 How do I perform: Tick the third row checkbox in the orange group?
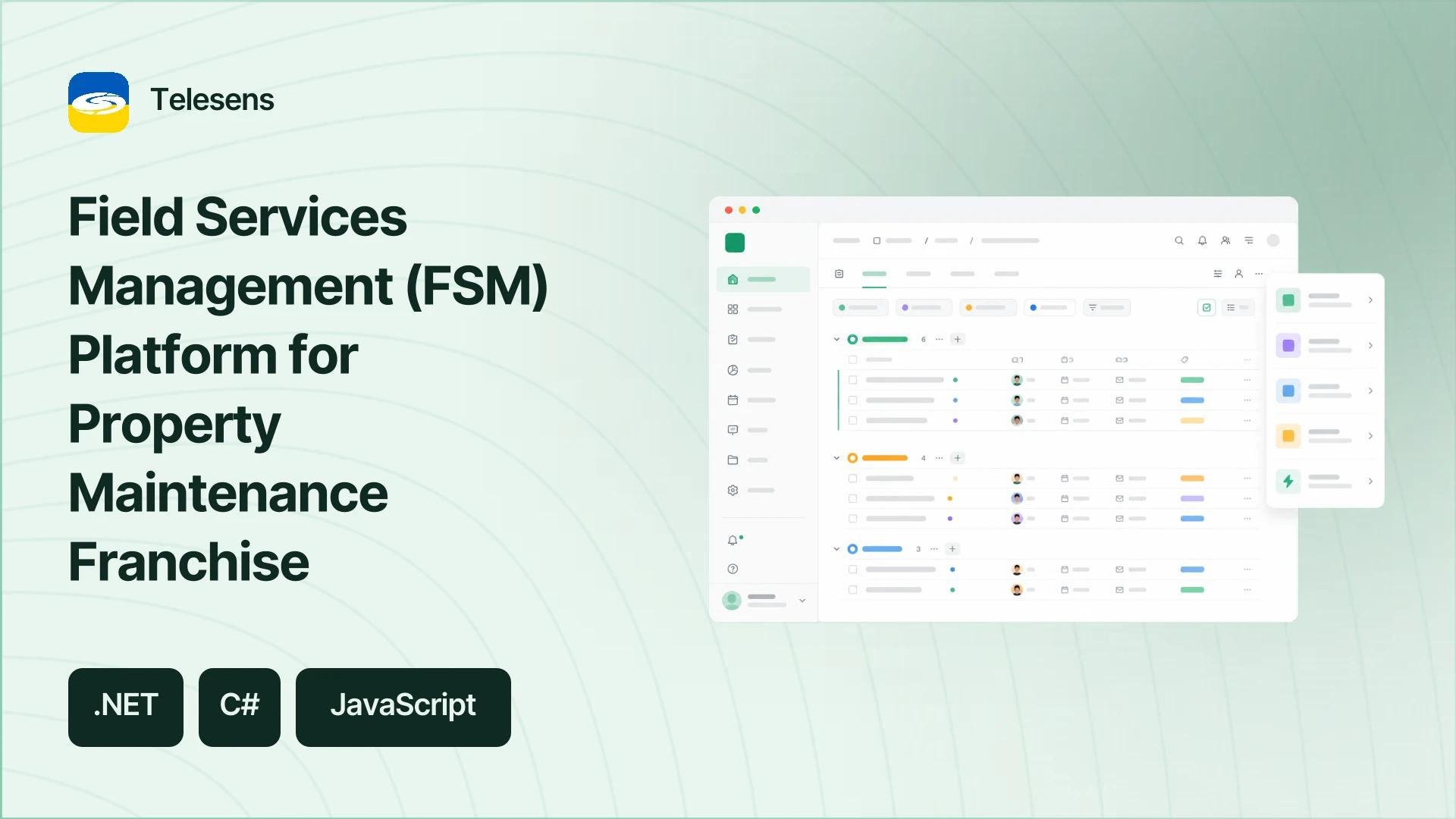coord(852,519)
